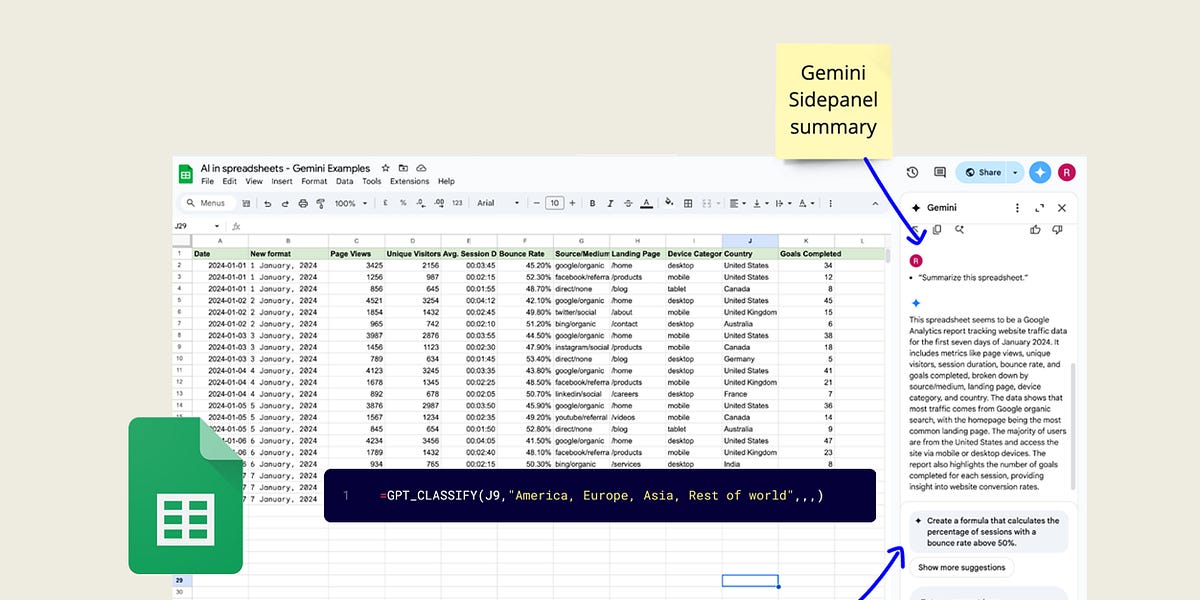Image resolution: width=1200 pixels, height=600 pixels.
Task: Open the Insert chart icon area via Borders icon
Action: [687, 202]
